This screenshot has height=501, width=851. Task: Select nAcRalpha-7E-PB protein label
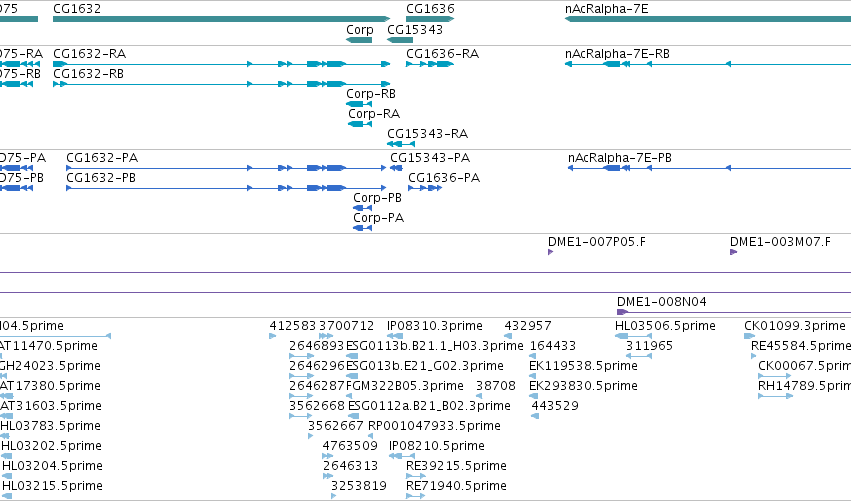[x=620, y=158]
